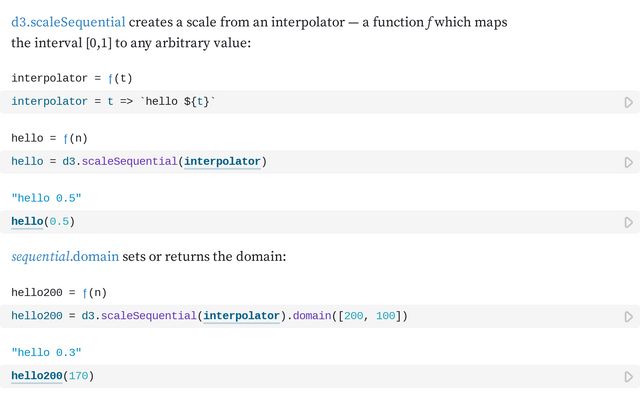This screenshot has width=640, height=400.
Task: Run the interpolator definition cell
Action: coord(628,102)
